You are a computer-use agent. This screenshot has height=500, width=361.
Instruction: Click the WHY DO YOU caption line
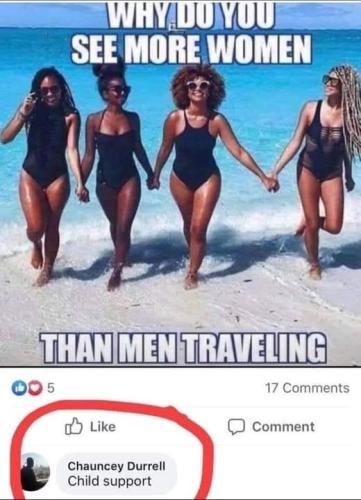coord(191,15)
